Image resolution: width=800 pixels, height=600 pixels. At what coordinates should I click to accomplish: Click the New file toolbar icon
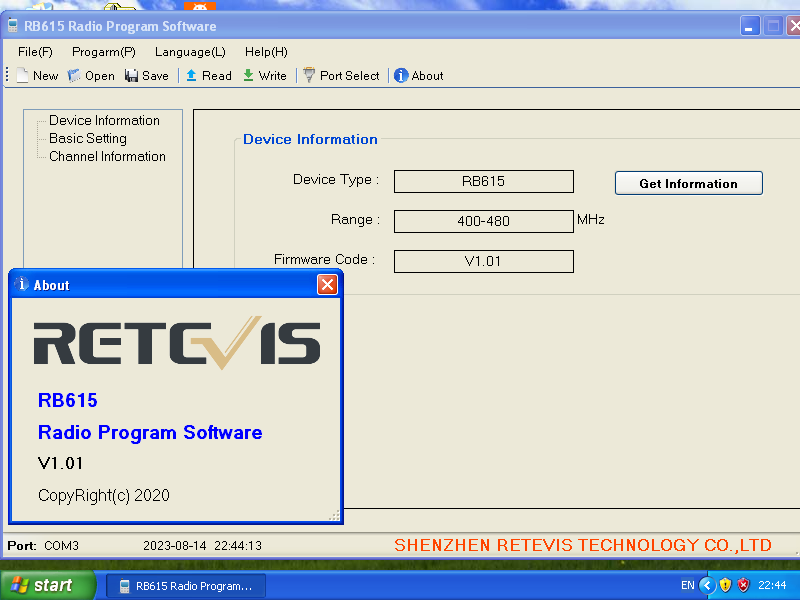click(22, 76)
